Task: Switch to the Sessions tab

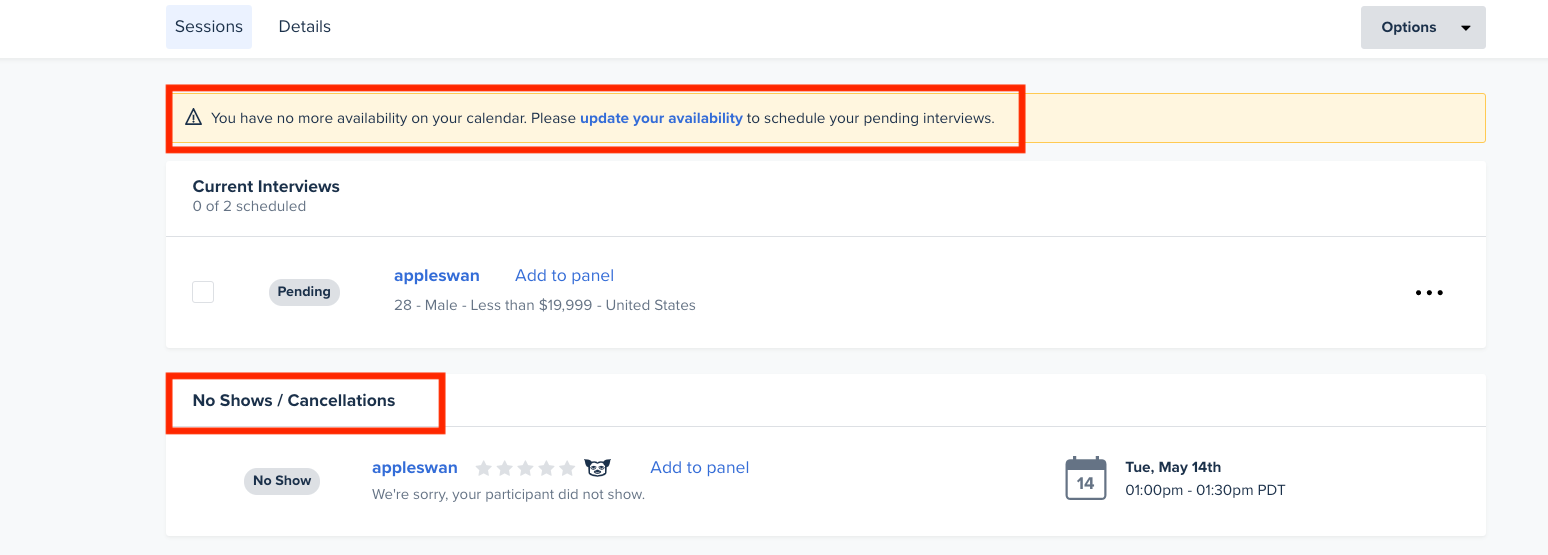Action: [x=209, y=27]
